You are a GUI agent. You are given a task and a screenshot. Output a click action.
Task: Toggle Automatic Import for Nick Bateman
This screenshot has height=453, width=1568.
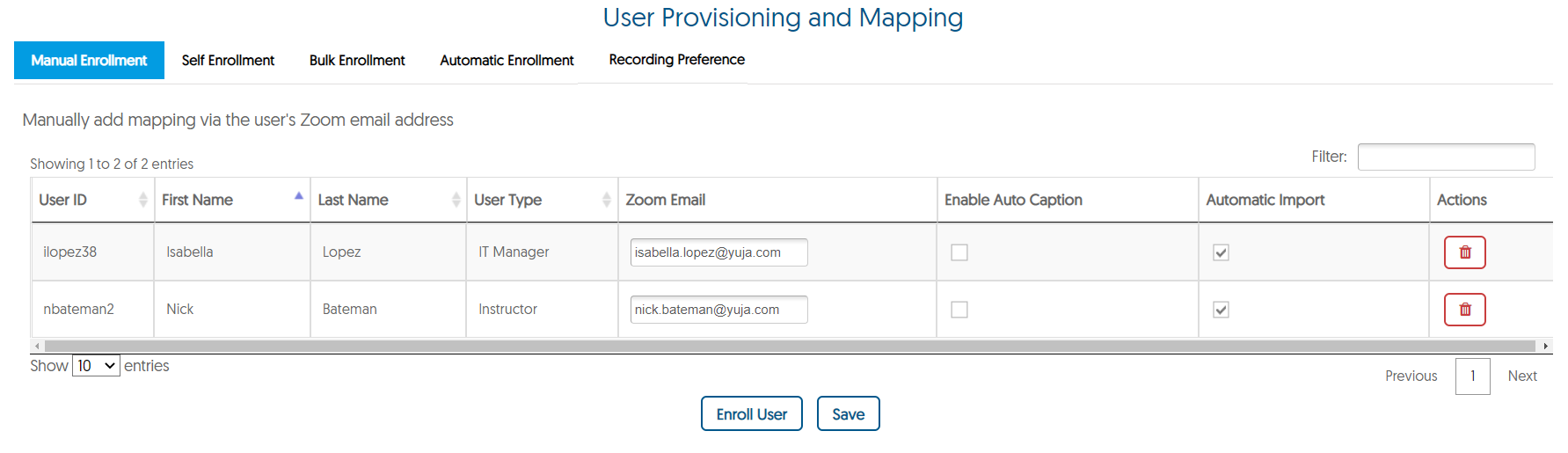tap(1221, 310)
